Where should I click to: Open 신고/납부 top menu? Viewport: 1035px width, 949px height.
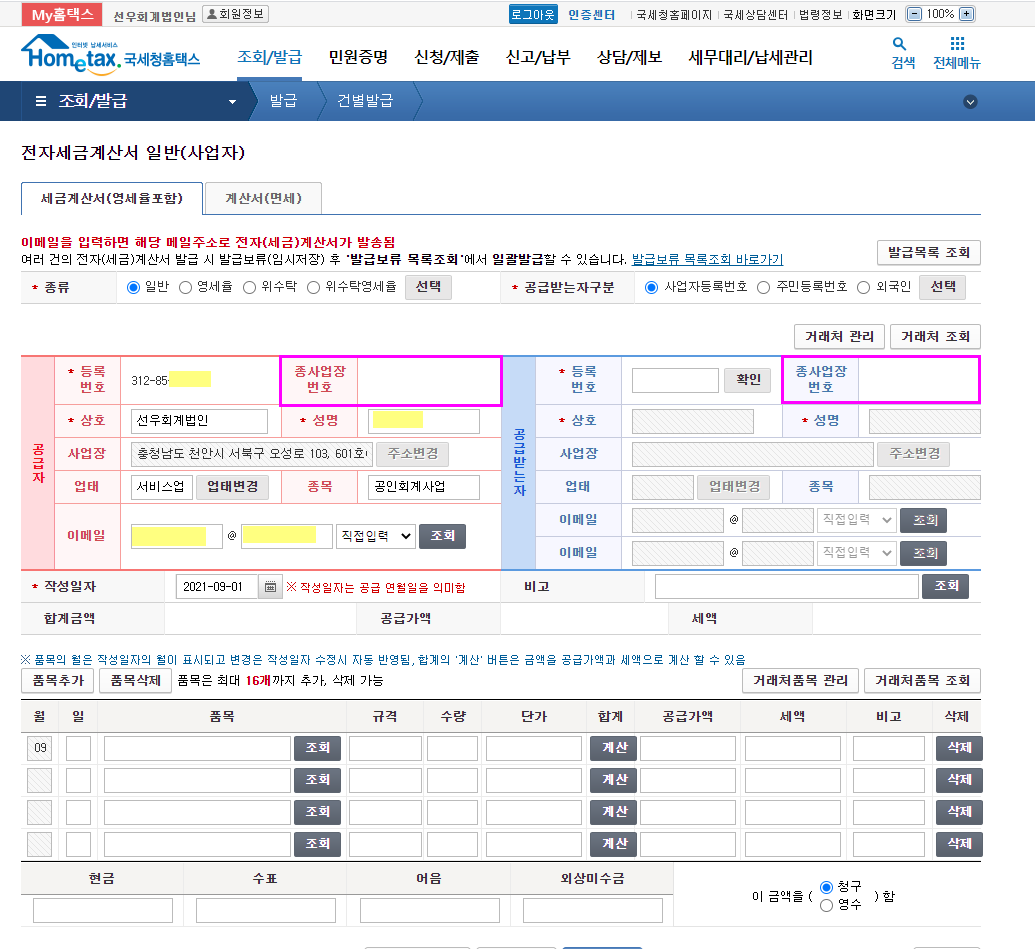coord(538,57)
